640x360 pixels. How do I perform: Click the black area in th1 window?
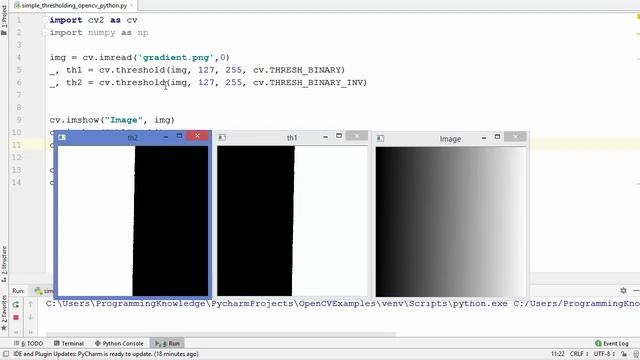point(256,221)
